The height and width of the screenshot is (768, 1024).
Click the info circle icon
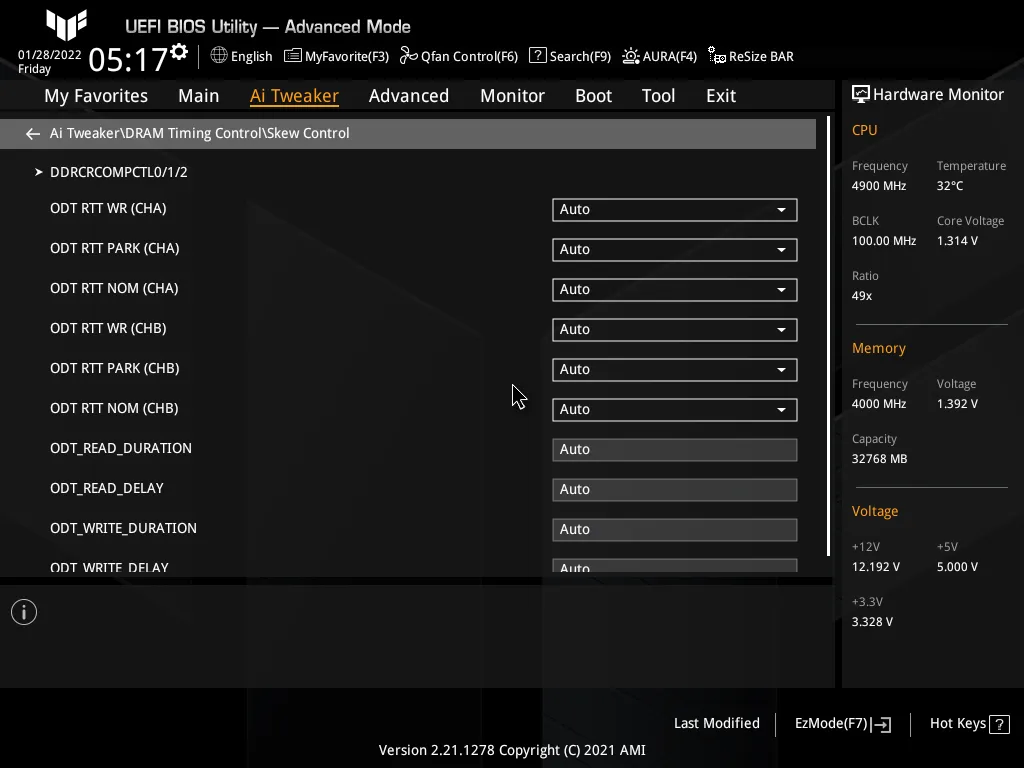24,612
